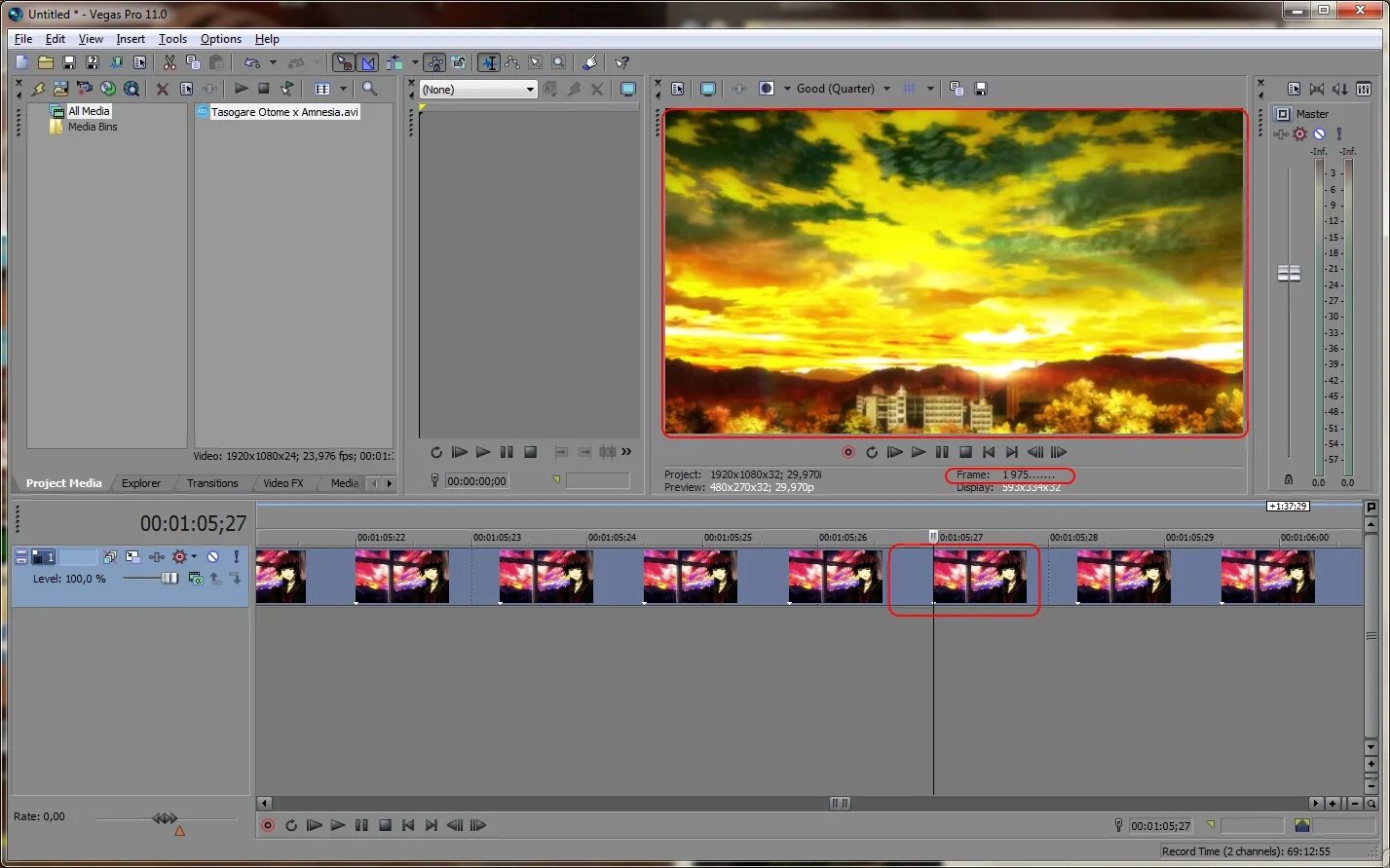Image resolution: width=1390 pixels, height=868 pixels.
Task: Open the Good (Quarter) preview quality dropdown
Action: coord(885,88)
